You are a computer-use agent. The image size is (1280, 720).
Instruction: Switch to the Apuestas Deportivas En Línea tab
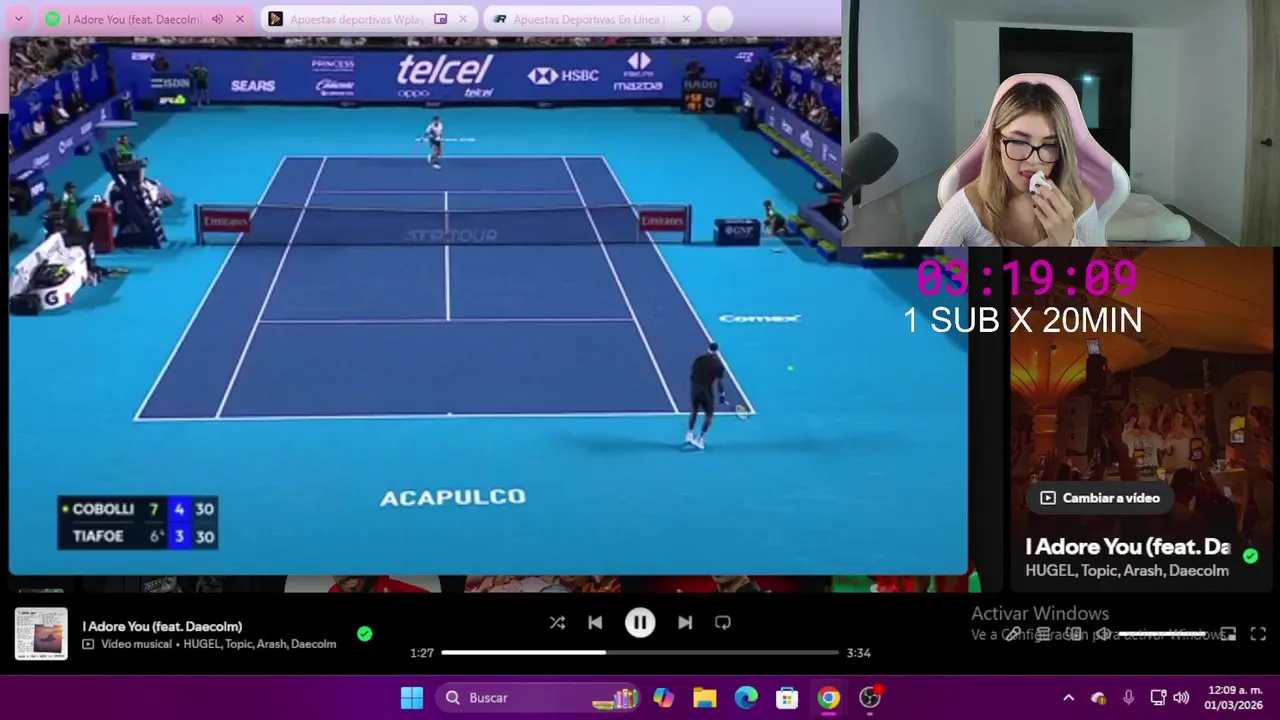[x=592, y=19]
